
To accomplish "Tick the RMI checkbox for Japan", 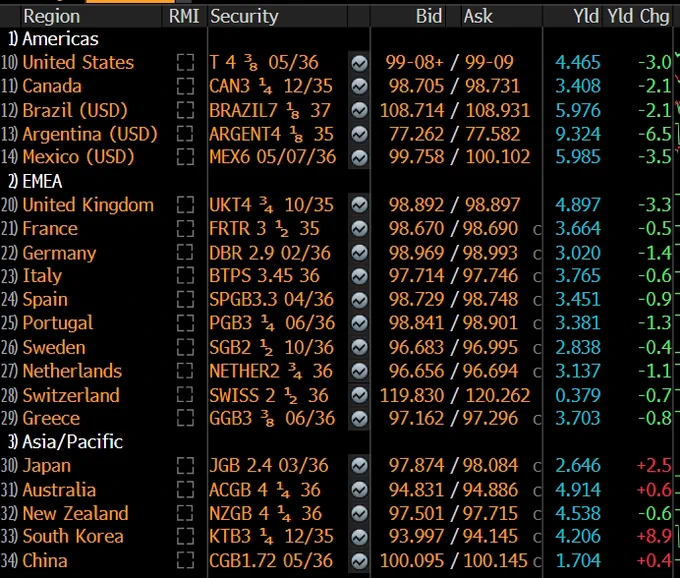I will coord(185,466).
